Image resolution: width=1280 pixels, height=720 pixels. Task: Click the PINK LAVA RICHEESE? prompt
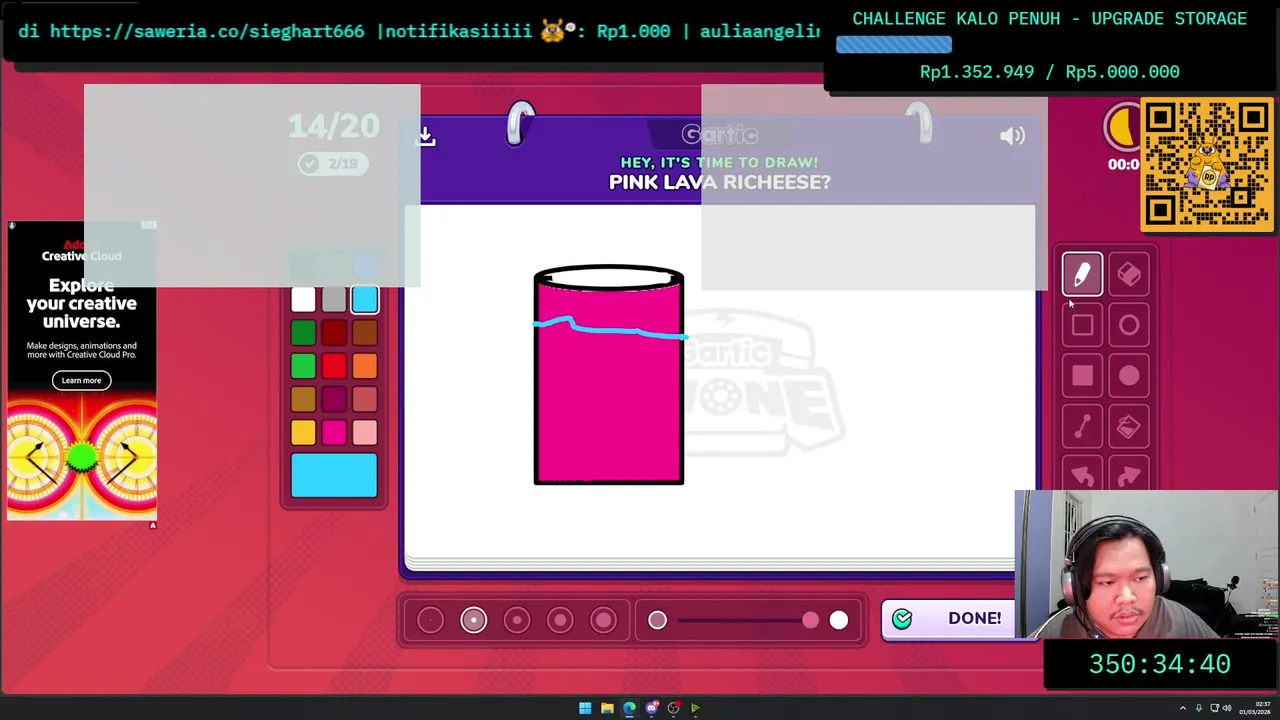tap(720, 182)
